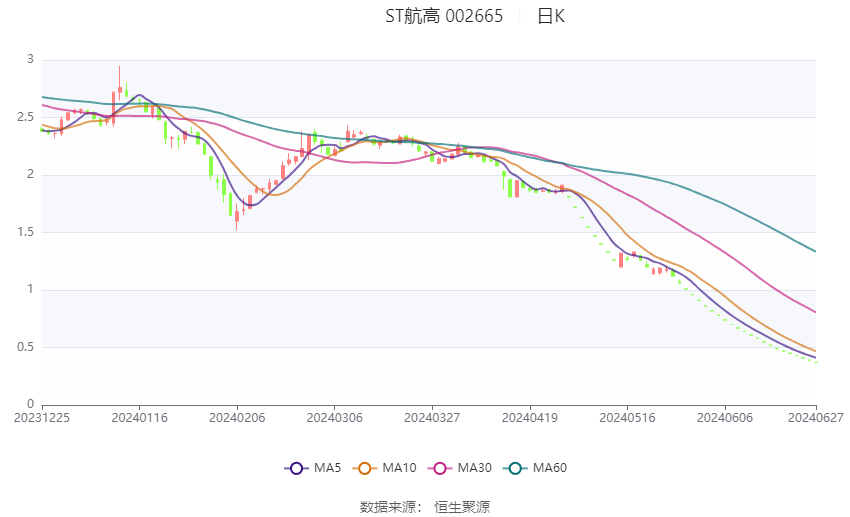Click the 20240306 date axis label
Viewport: 850px width, 517px height.
(x=334, y=418)
